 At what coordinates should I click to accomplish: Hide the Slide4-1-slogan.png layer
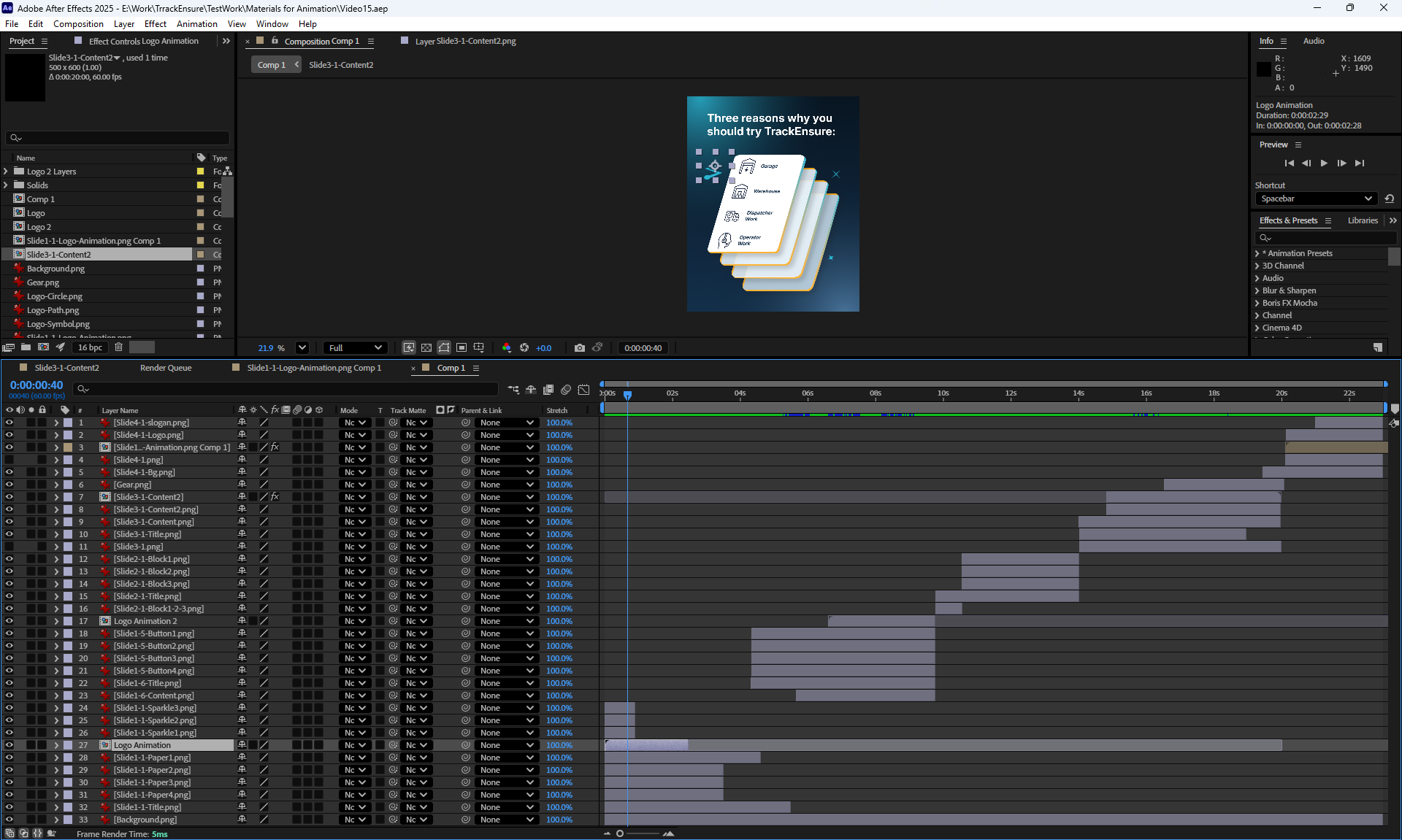point(9,423)
